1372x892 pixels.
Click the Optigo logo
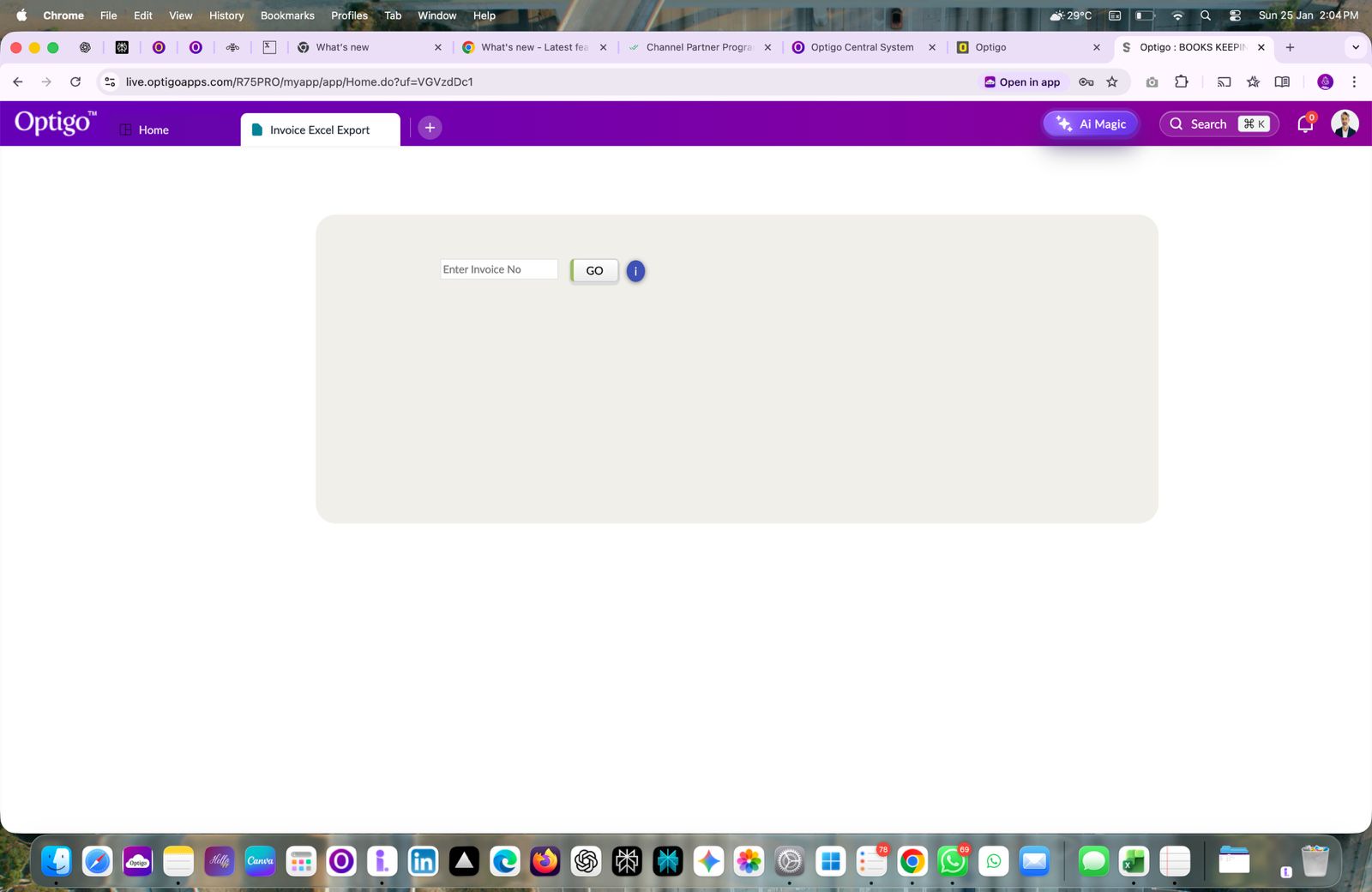[55, 123]
